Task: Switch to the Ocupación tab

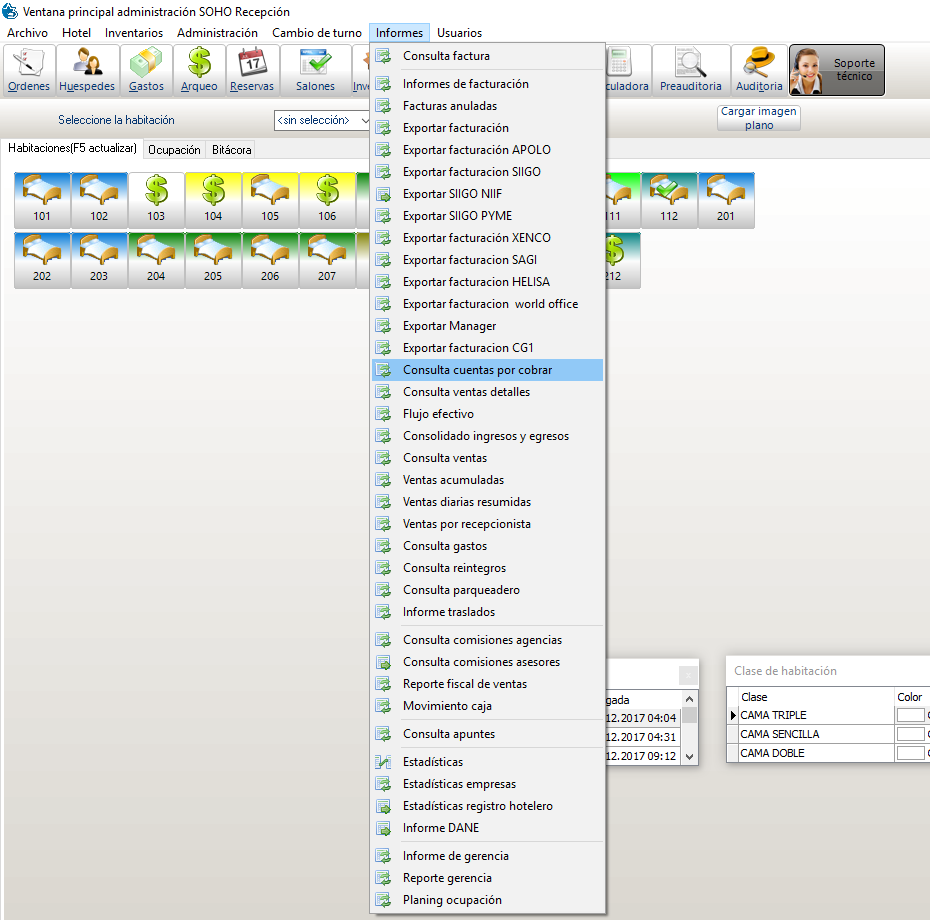Action: tap(174, 150)
